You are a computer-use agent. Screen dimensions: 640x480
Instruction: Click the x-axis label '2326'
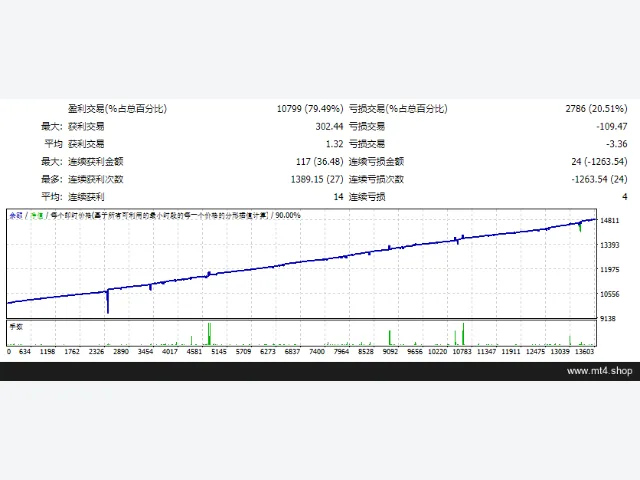pos(96,351)
